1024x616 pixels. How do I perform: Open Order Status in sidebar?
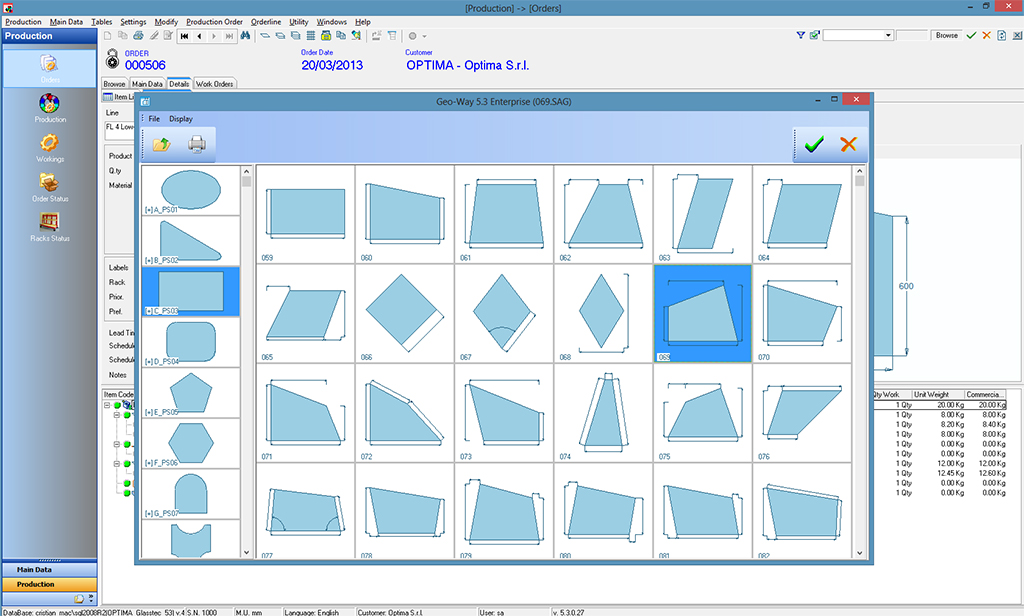[50, 187]
